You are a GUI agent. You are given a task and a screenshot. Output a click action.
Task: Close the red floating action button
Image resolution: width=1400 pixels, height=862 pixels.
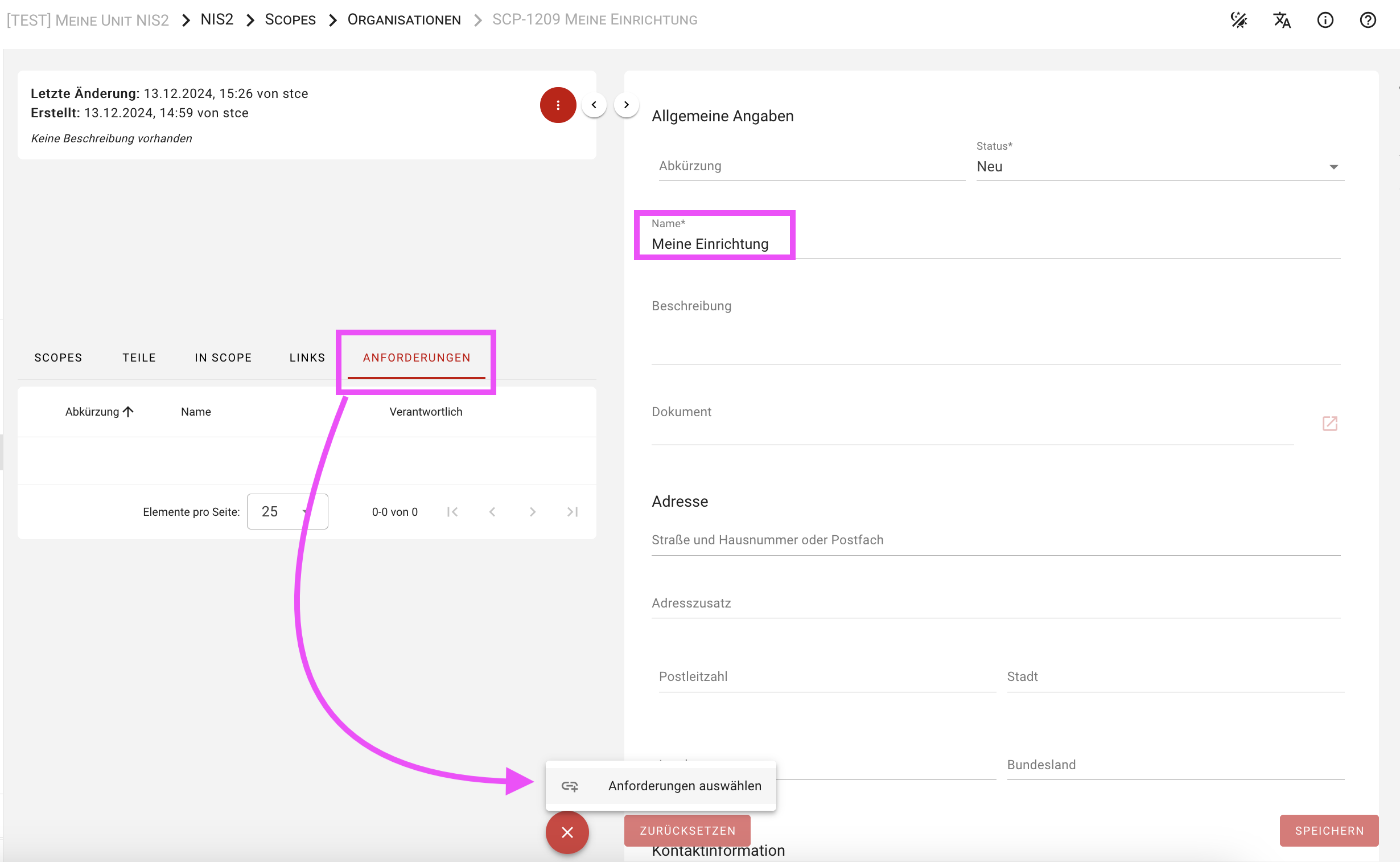point(567,832)
